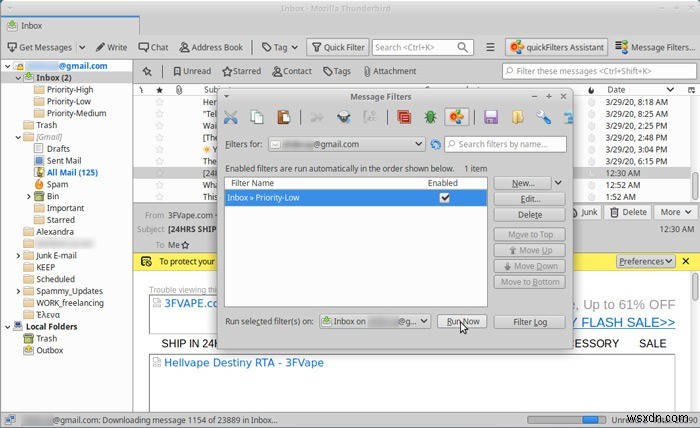Click the quickFilters Assistant toolbar button

click(557, 47)
